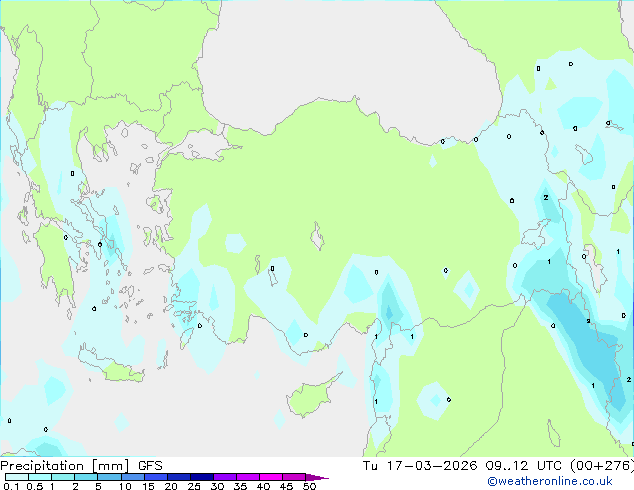Click the '50' legend scale value

(309, 486)
